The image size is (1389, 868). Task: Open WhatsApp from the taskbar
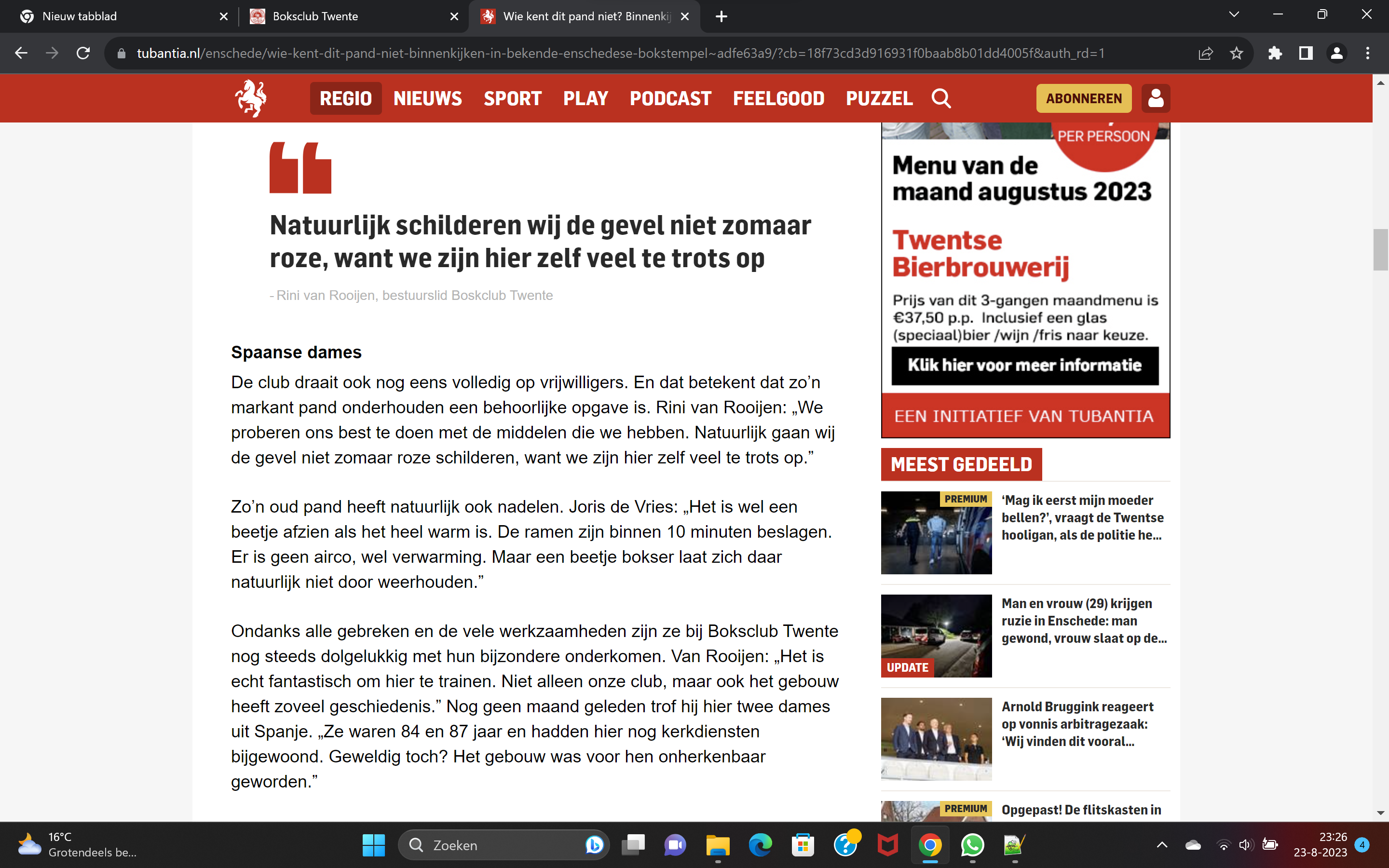972,845
